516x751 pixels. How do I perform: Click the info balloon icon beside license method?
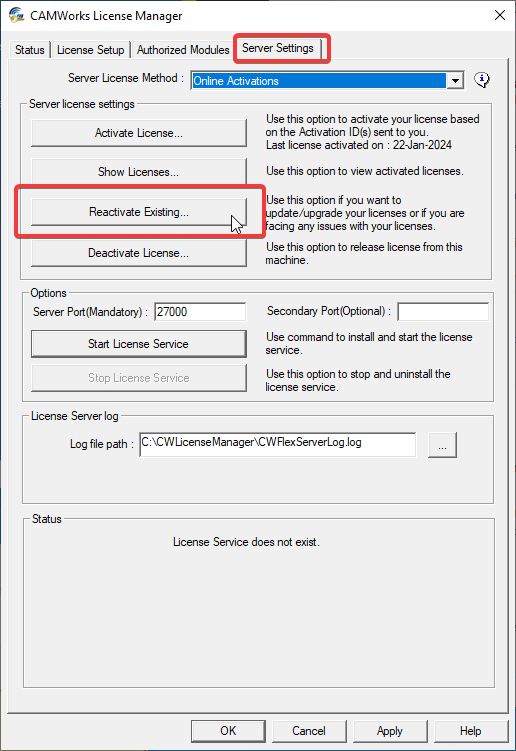(482, 80)
